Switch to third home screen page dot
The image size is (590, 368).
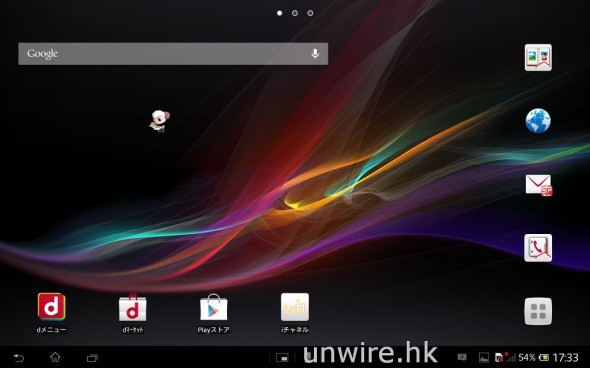[310, 13]
